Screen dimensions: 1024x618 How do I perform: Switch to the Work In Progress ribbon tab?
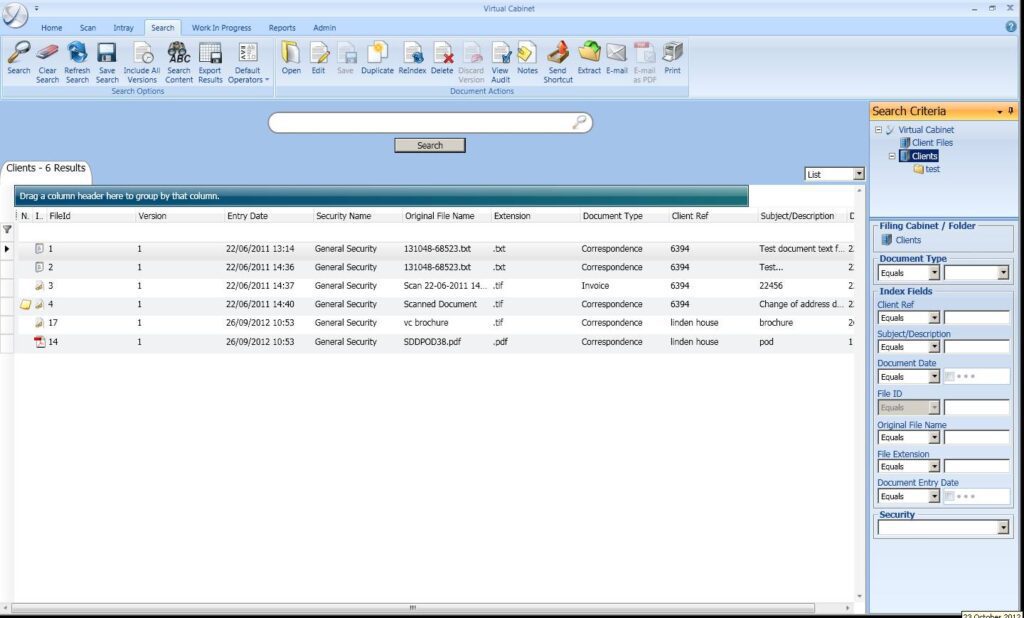(x=221, y=27)
